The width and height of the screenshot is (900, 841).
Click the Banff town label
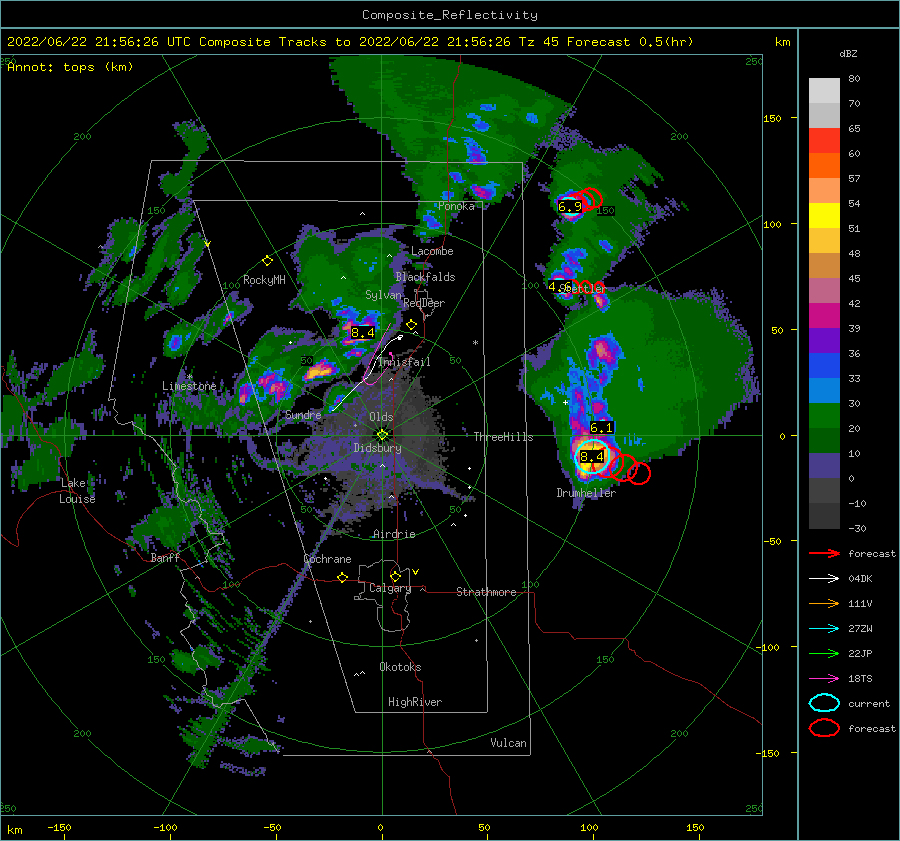[x=165, y=558]
